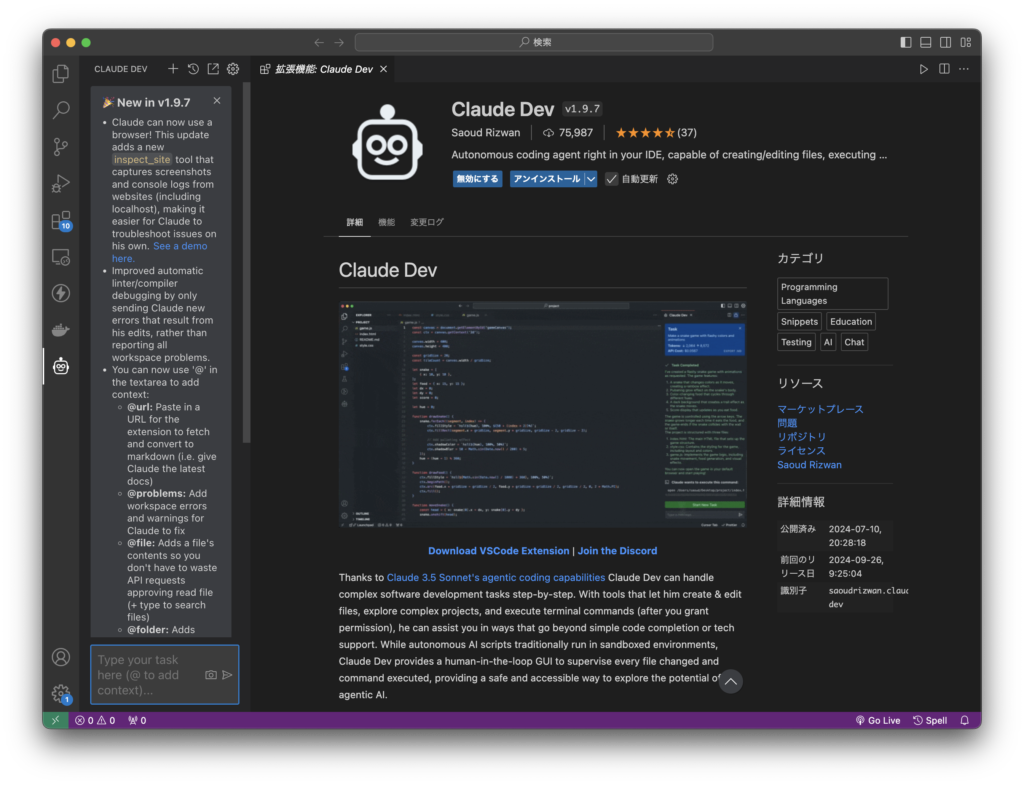Open customize layout icon
This screenshot has height=785, width=1024.
[x=966, y=42]
